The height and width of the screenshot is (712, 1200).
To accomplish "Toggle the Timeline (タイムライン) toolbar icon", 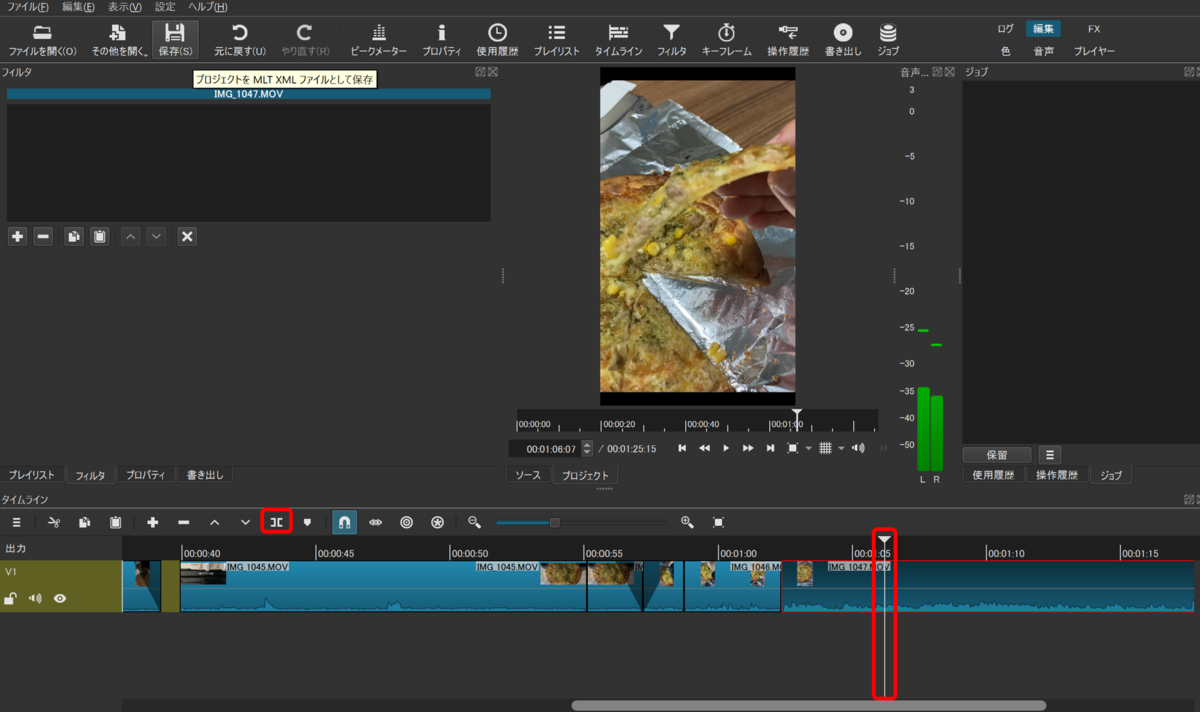I will coord(618,40).
